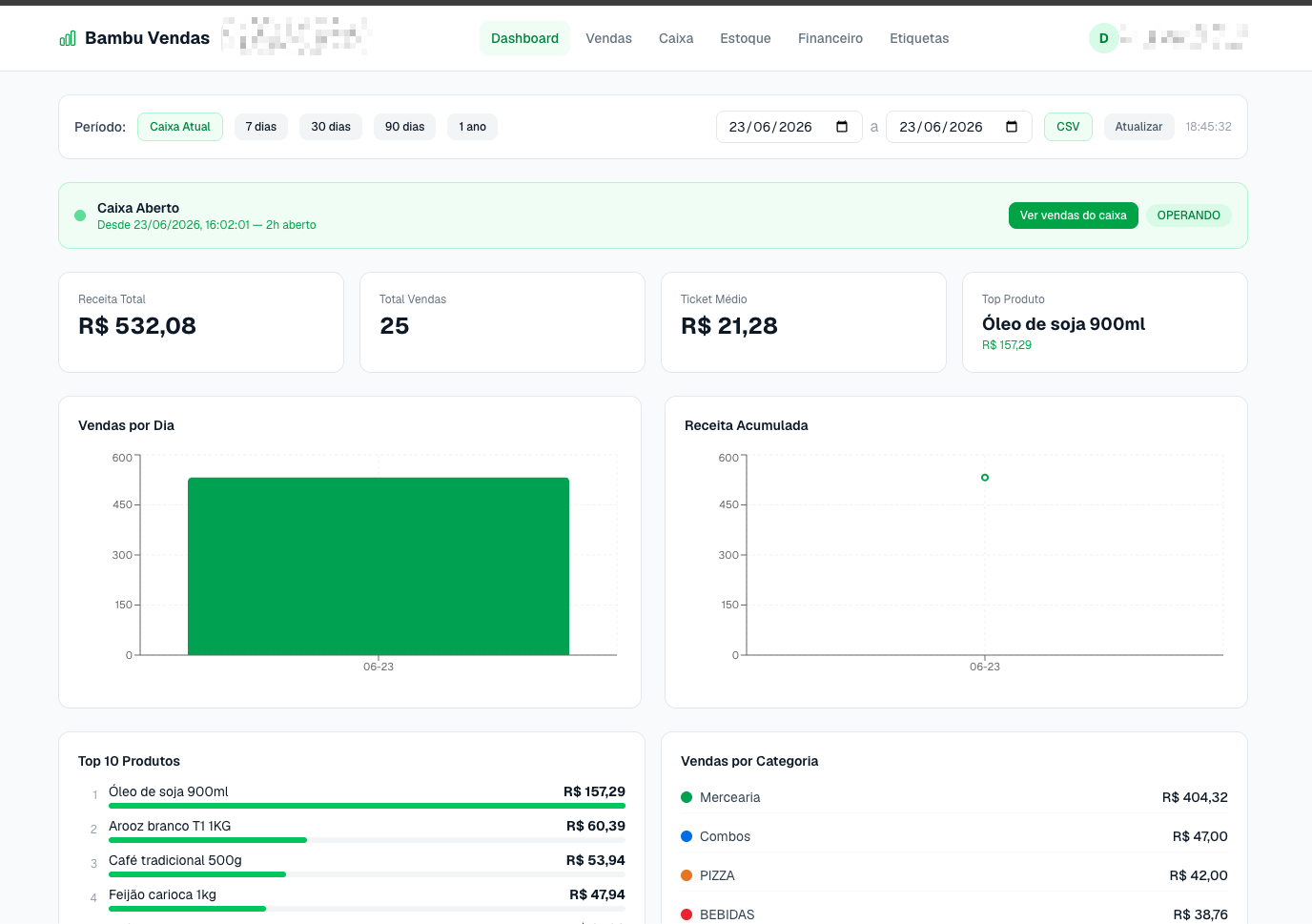The height and width of the screenshot is (924, 1312).
Task: Click Feijão carioca 1kg product name
Action: click(162, 894)
